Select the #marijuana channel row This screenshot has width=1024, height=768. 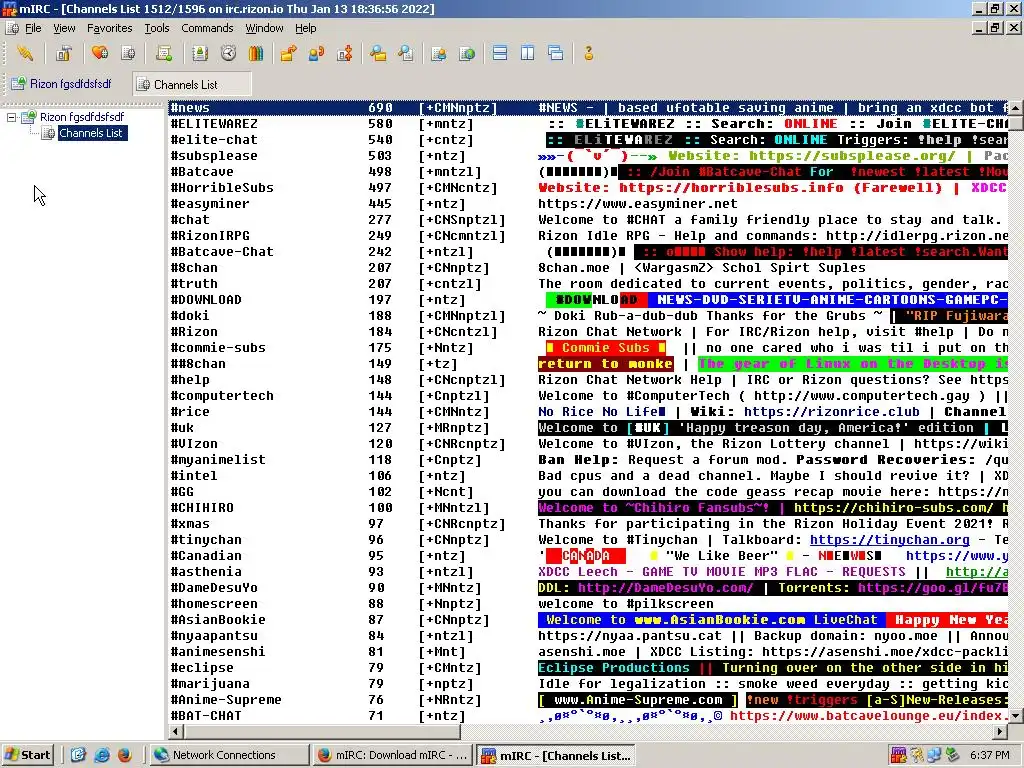pyautogui.click(x=588, y=684)
